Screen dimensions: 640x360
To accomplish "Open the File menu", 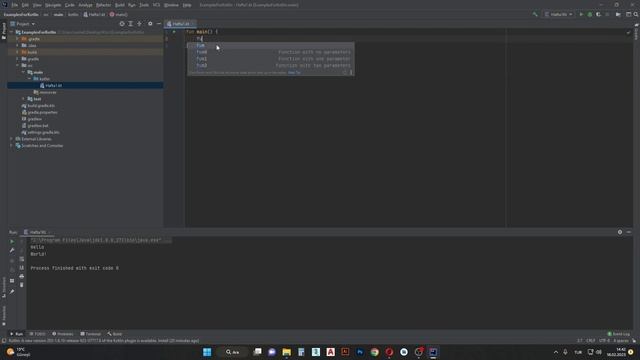I will (15, 5).
